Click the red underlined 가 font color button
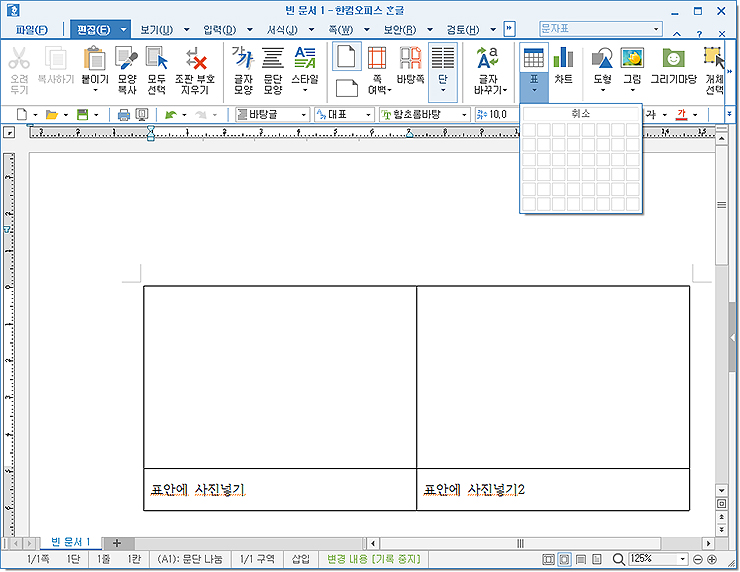 point(681,114)
